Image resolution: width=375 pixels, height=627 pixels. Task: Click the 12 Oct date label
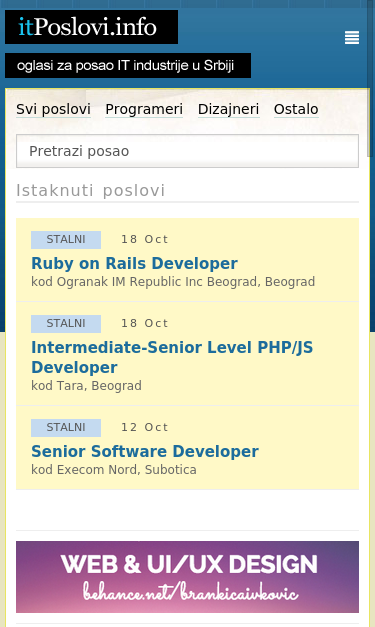click(x=144, y=427)
